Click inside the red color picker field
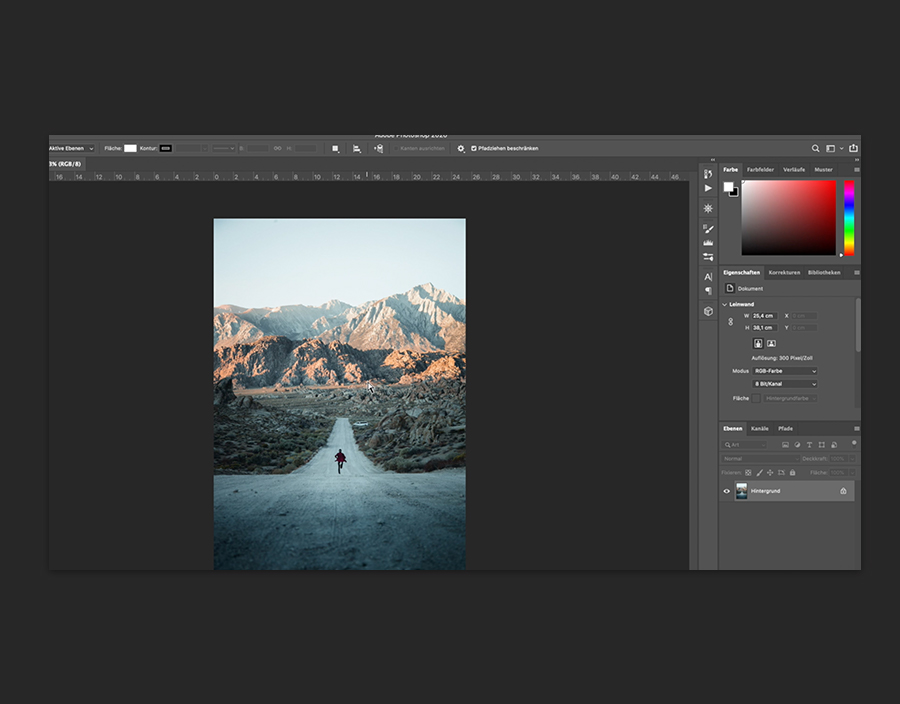This screenshot has height=704, width=900. 789,218
